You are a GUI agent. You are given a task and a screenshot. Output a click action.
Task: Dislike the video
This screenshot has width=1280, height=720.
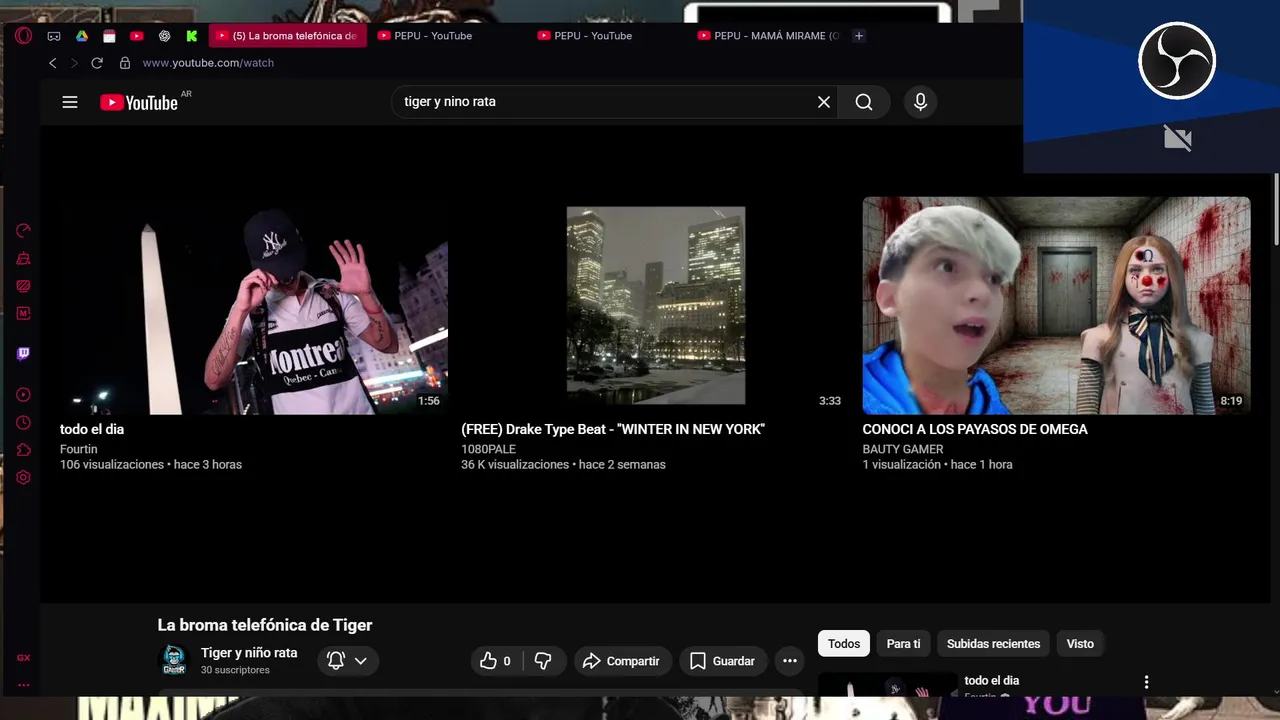coord(544,661)
